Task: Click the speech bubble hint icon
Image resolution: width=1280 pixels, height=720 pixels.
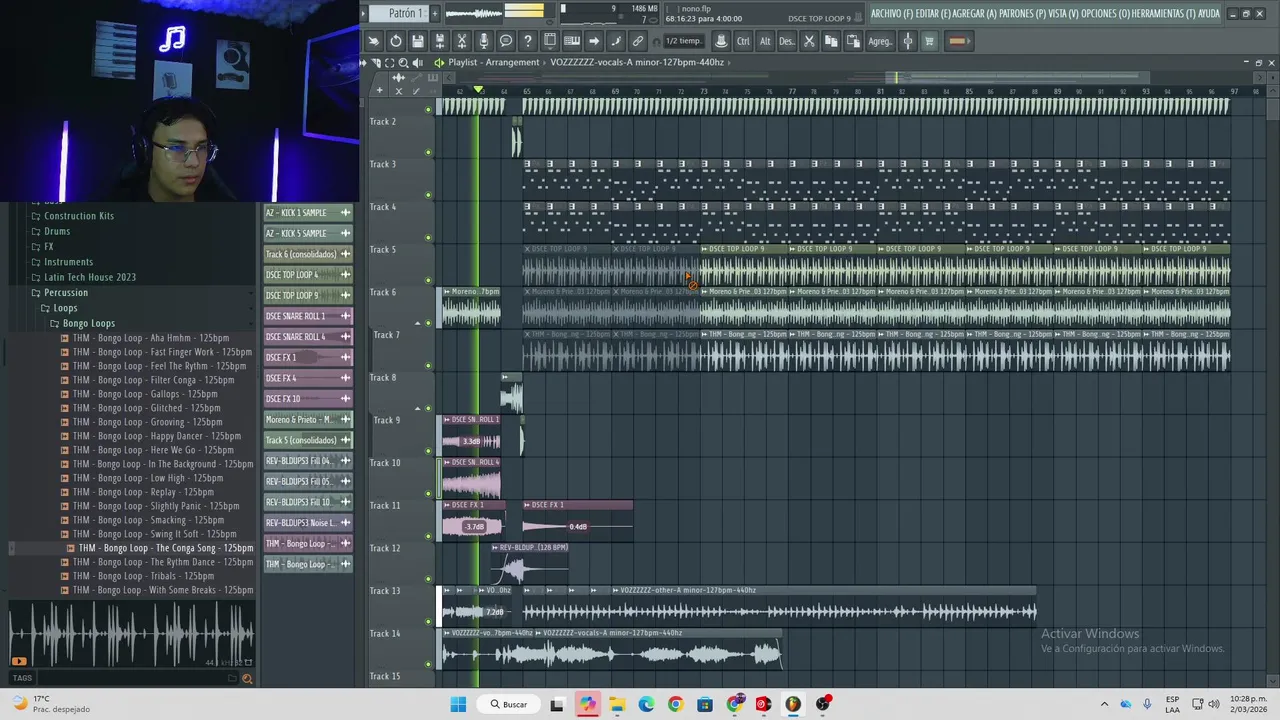Action: coord(506,41)
